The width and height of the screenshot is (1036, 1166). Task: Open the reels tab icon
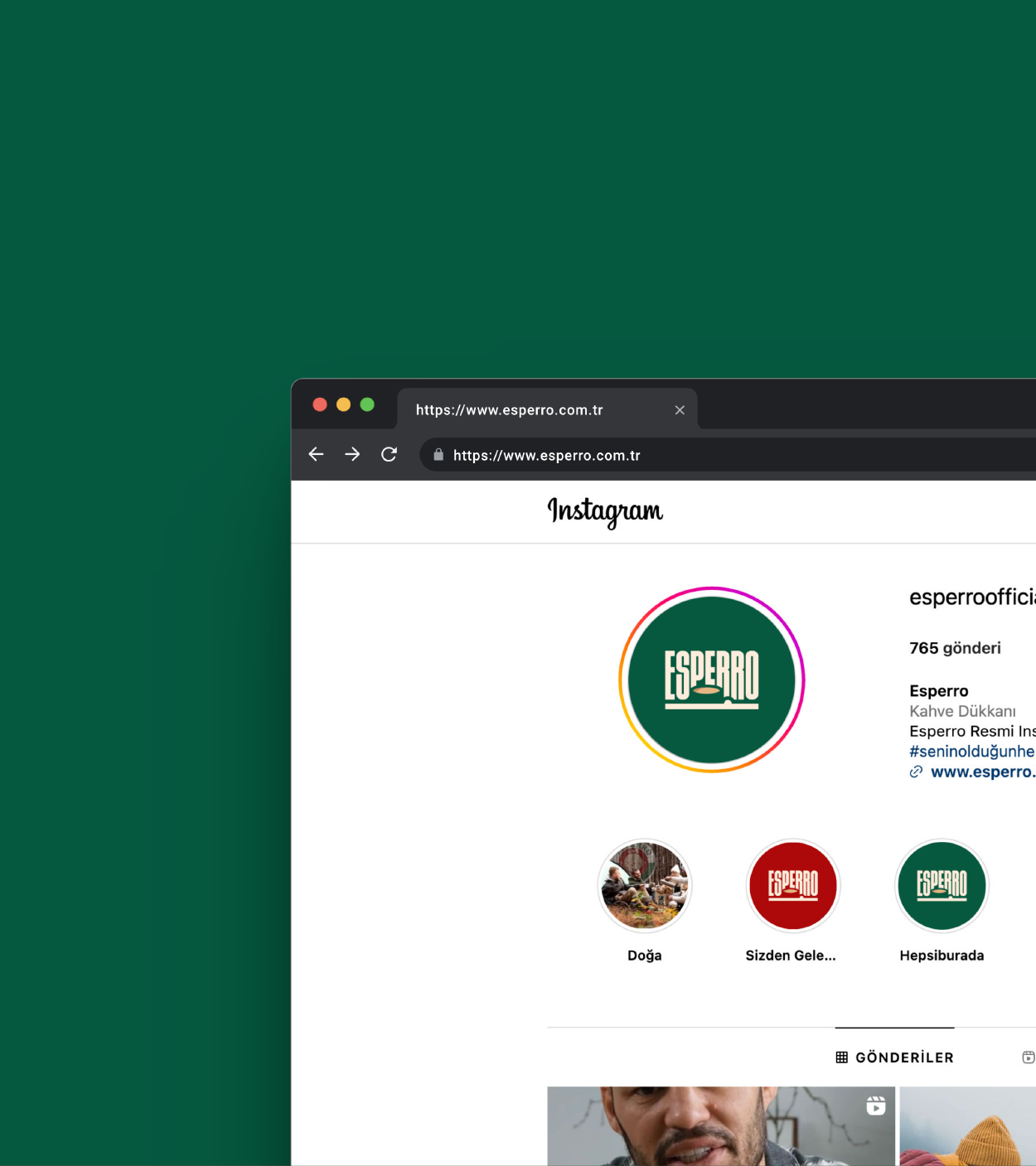(1029, 1057)
